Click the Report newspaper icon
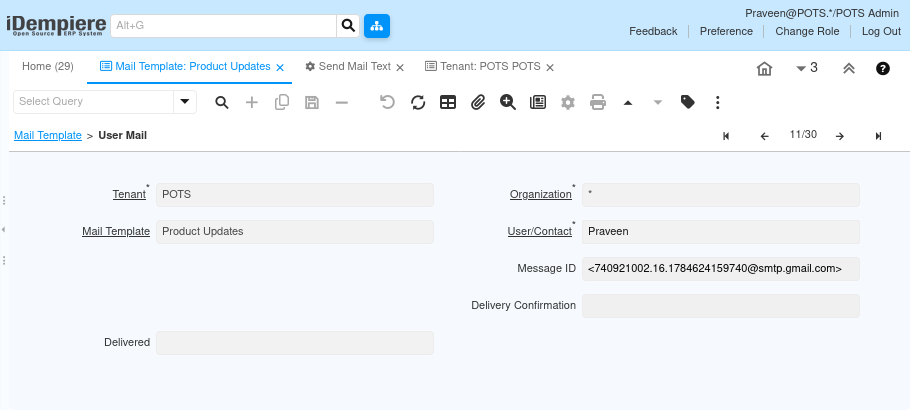 [x=538, y=103]
